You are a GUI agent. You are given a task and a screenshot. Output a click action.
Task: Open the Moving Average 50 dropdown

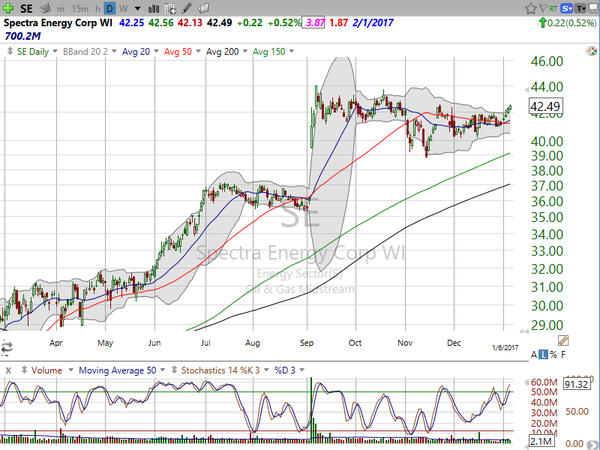point(162,370)
